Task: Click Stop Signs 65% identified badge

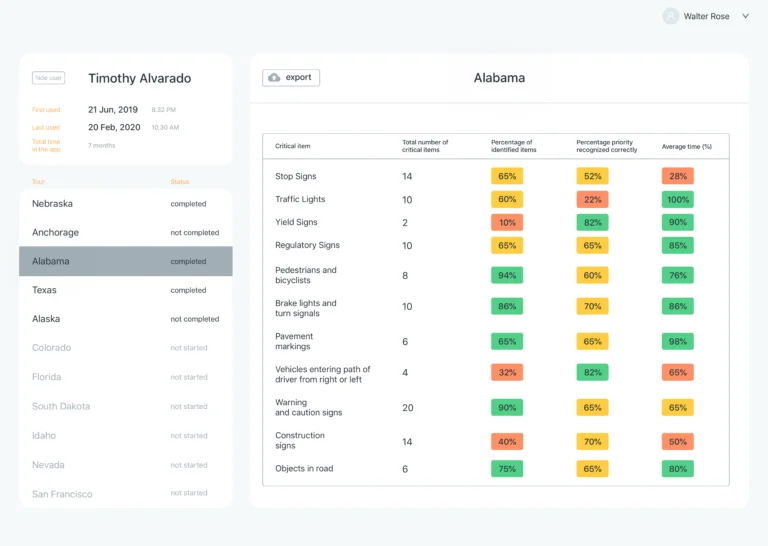Action: point(507,176)
